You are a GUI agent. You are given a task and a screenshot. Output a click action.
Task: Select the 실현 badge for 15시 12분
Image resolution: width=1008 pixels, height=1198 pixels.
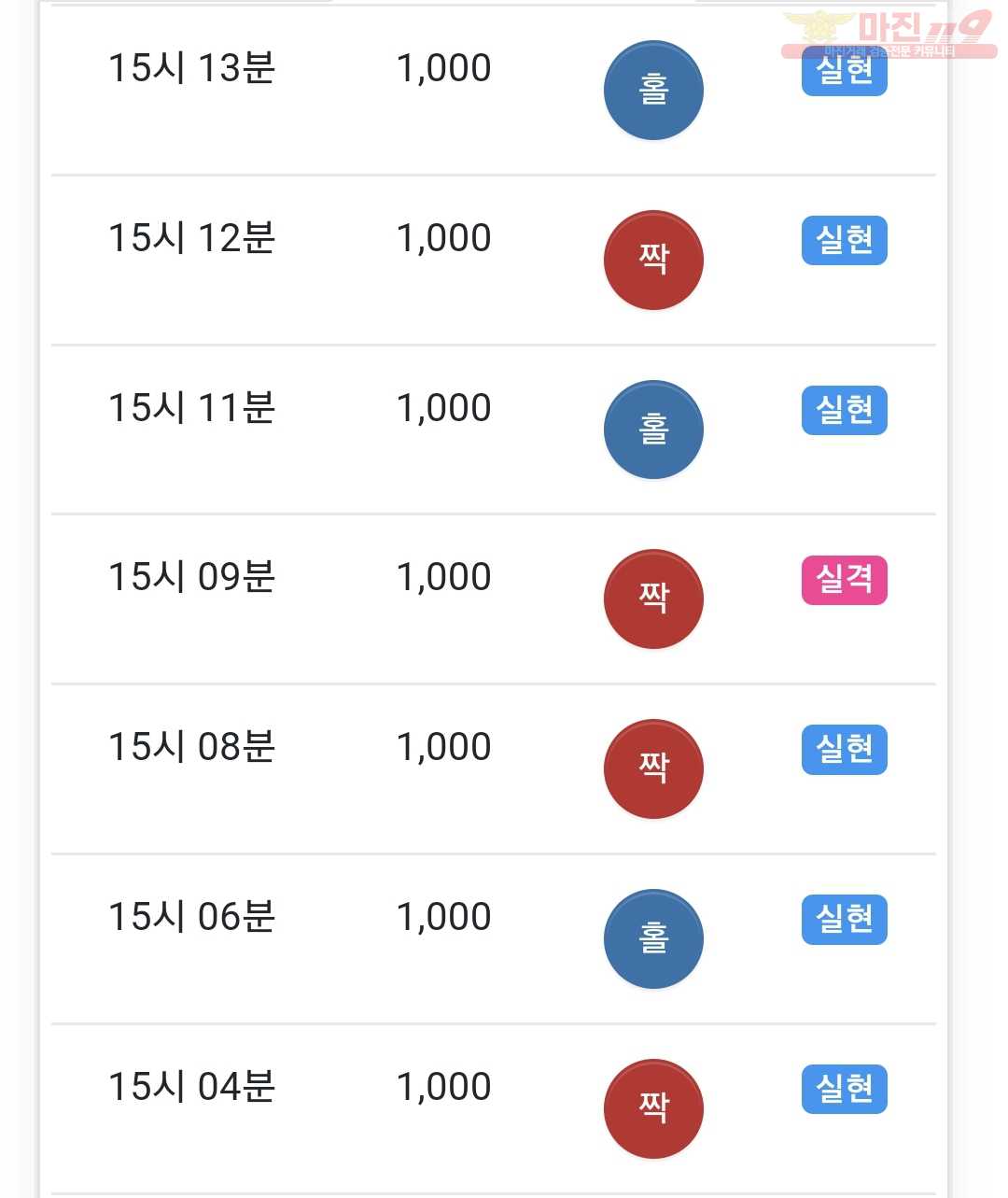845,241
